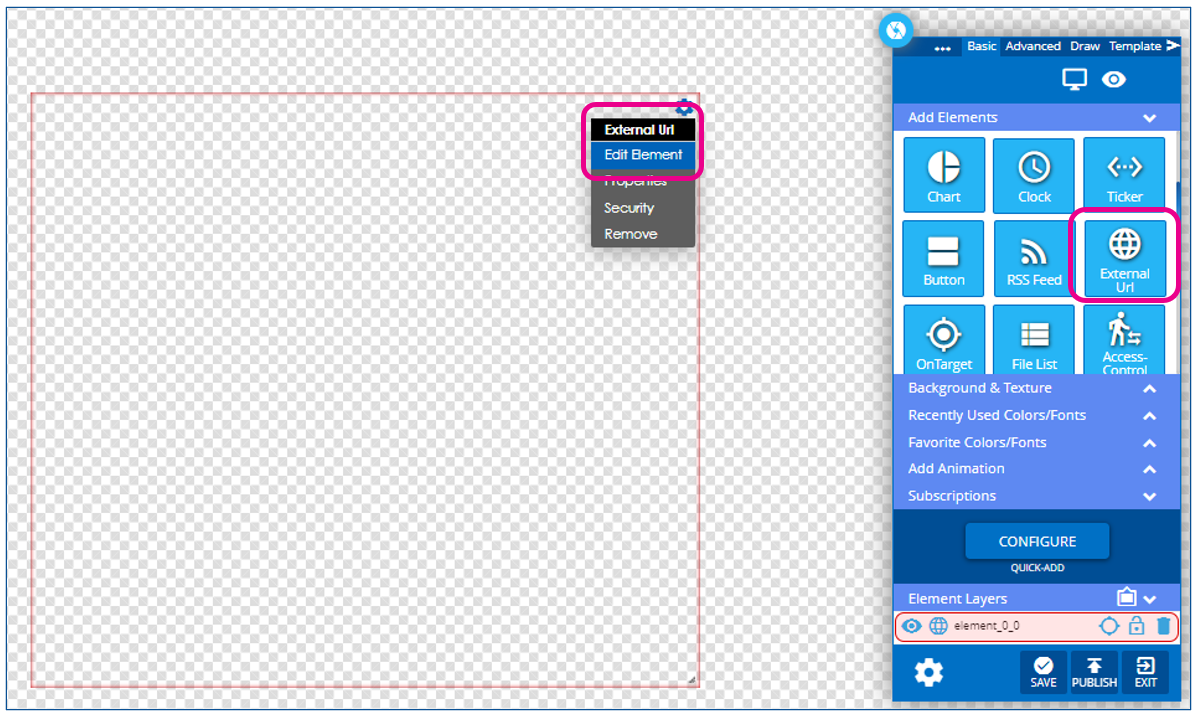Delete element_0_0 using the trash icon
This screenshot has width=1196, height=718.
click(1164, 626)
